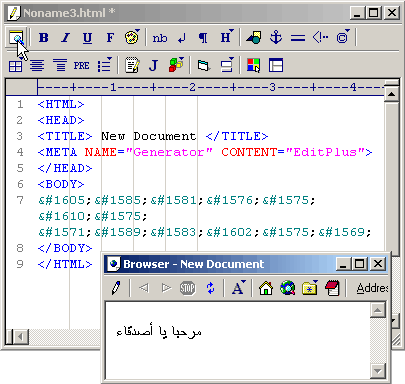The height and width of the screenshot is (384, 405).
Task: Insert table using the grid icon
Action: click(15, 66)
